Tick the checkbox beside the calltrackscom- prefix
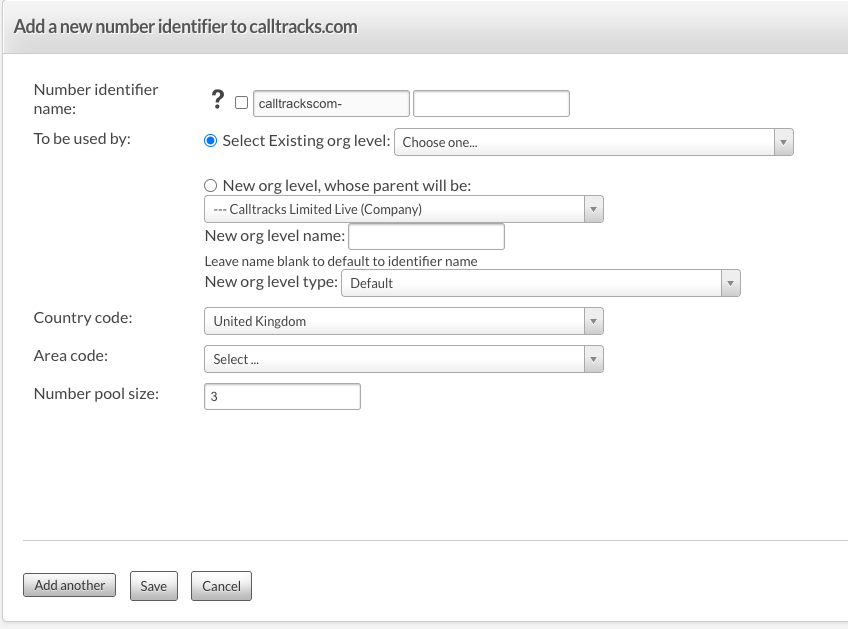 click(x=241, y=103)
